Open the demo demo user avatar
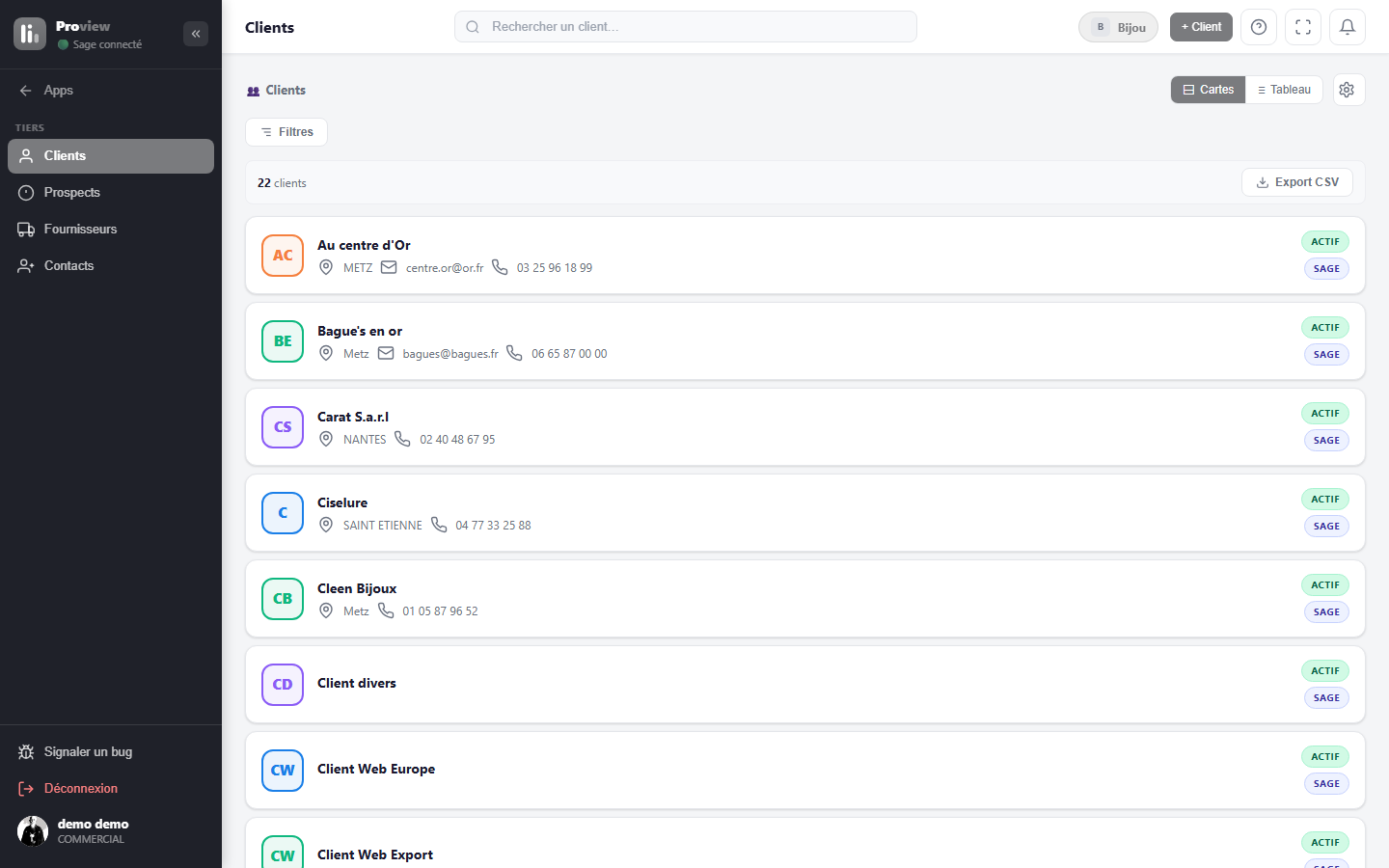Image resolution: width=1389 pixels, height=868 pixels. tap(33, 831)
